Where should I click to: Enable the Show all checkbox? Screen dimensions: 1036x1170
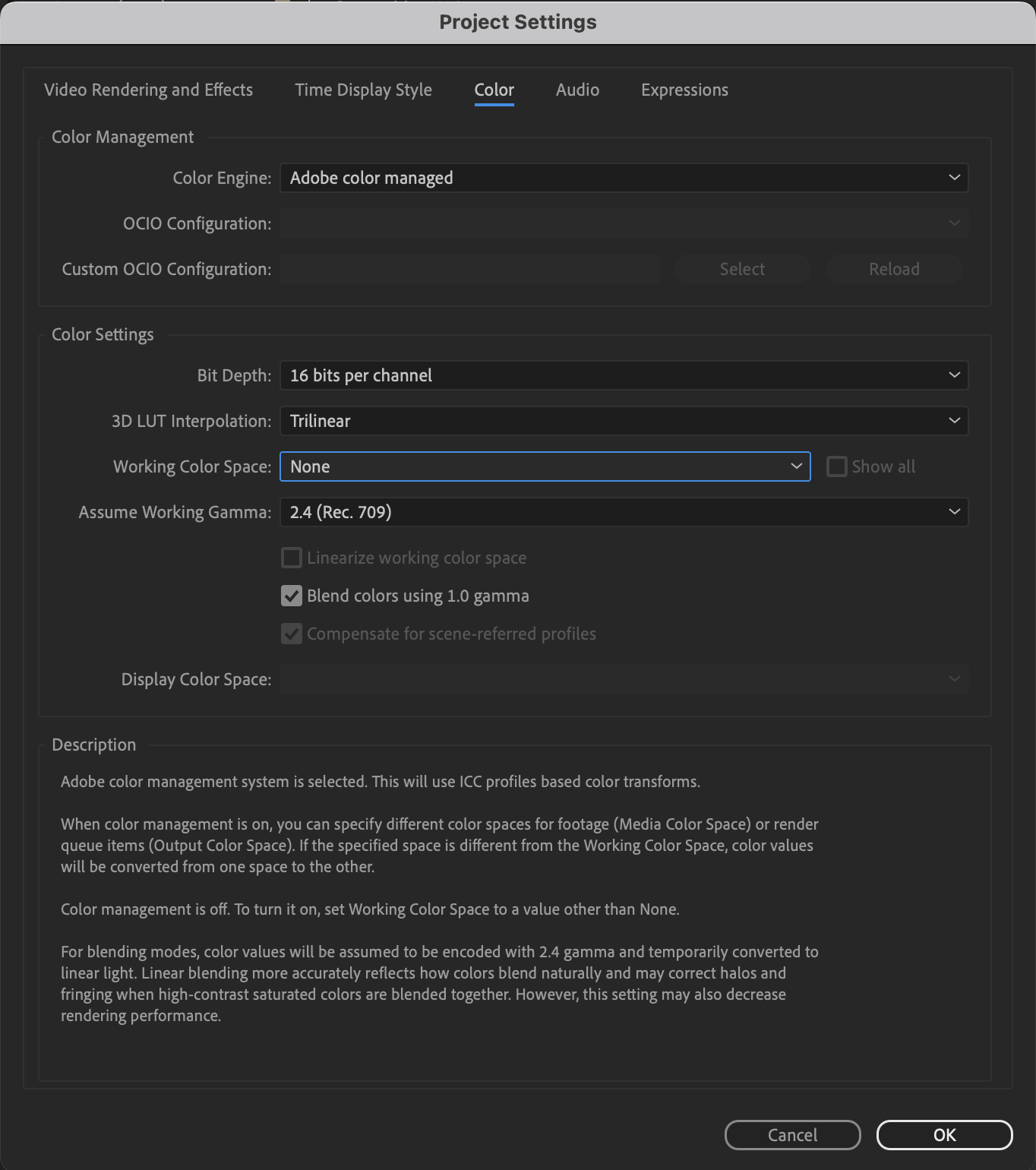click(x=836, y=466)
